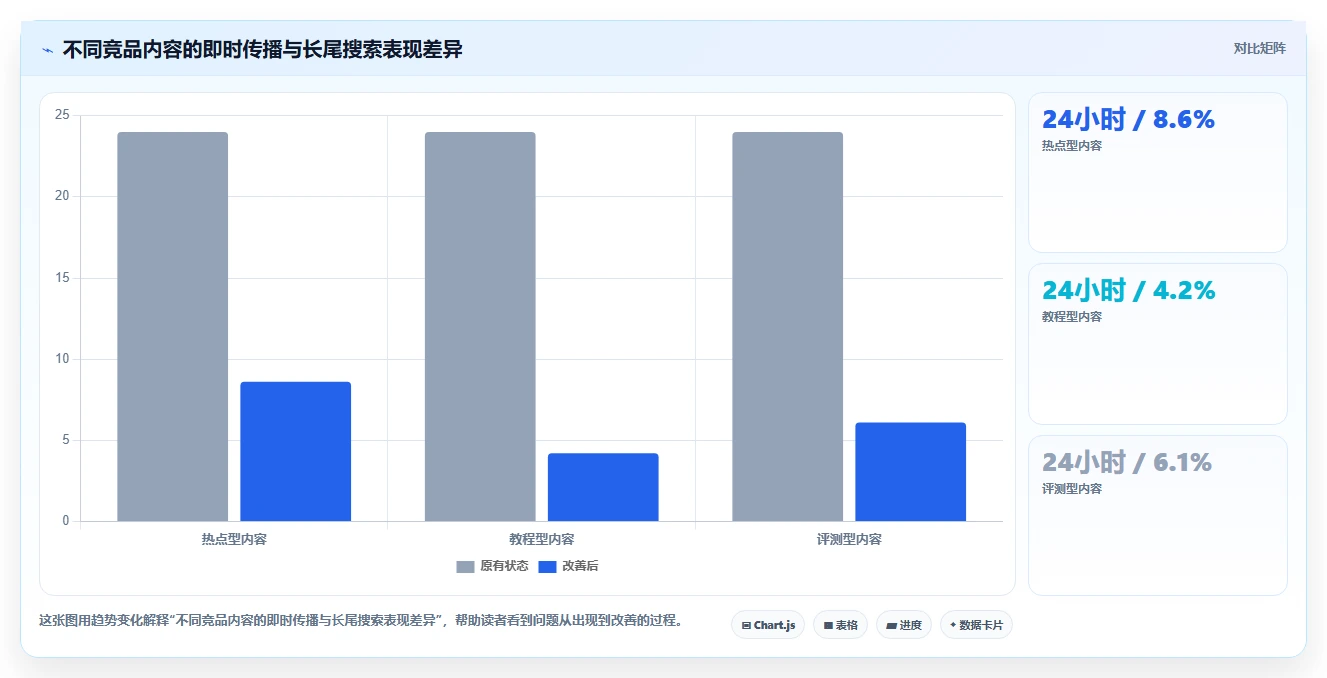Click the y-axis value 5

coord(65,440)
